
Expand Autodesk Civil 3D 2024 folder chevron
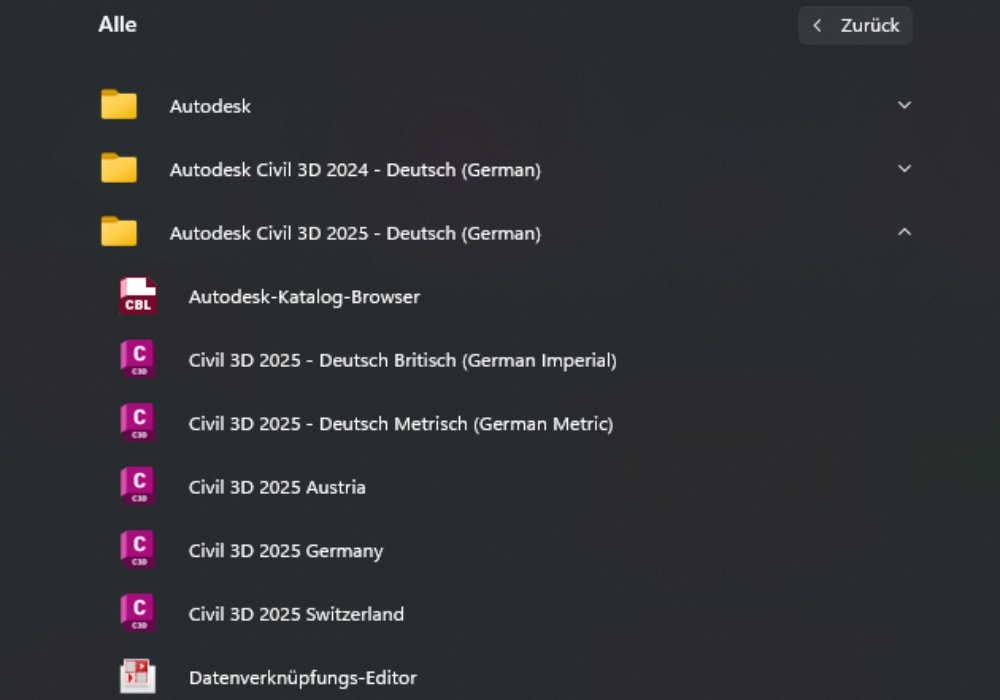coord(904,169)
